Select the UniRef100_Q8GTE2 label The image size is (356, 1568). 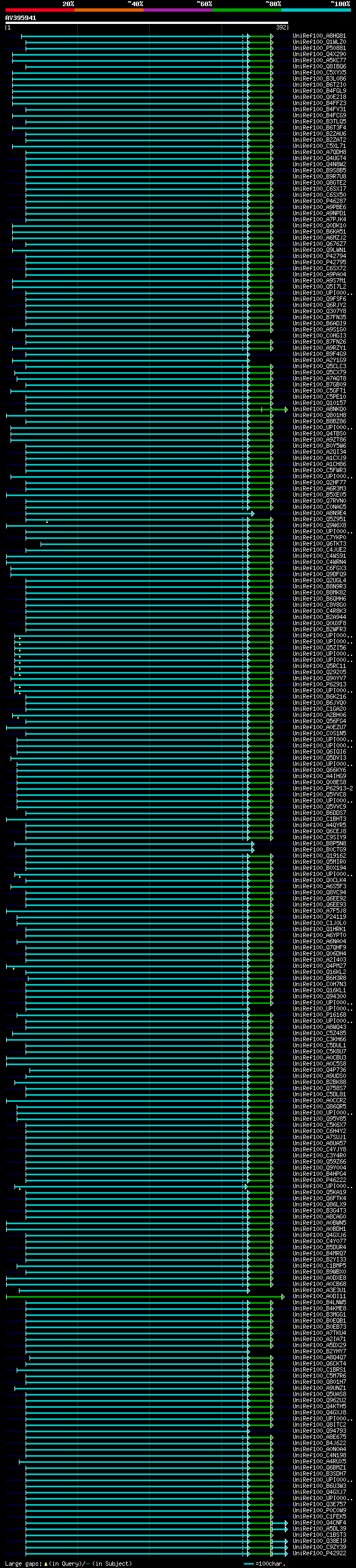[x=319, y=182]
